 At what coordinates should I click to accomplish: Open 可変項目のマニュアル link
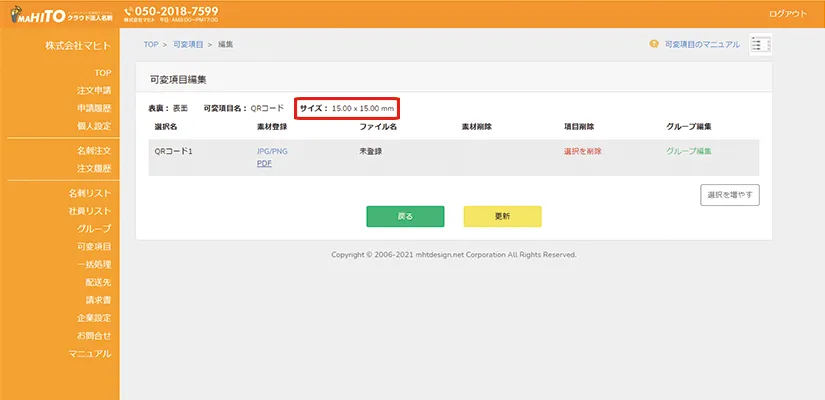coord(702,45)
